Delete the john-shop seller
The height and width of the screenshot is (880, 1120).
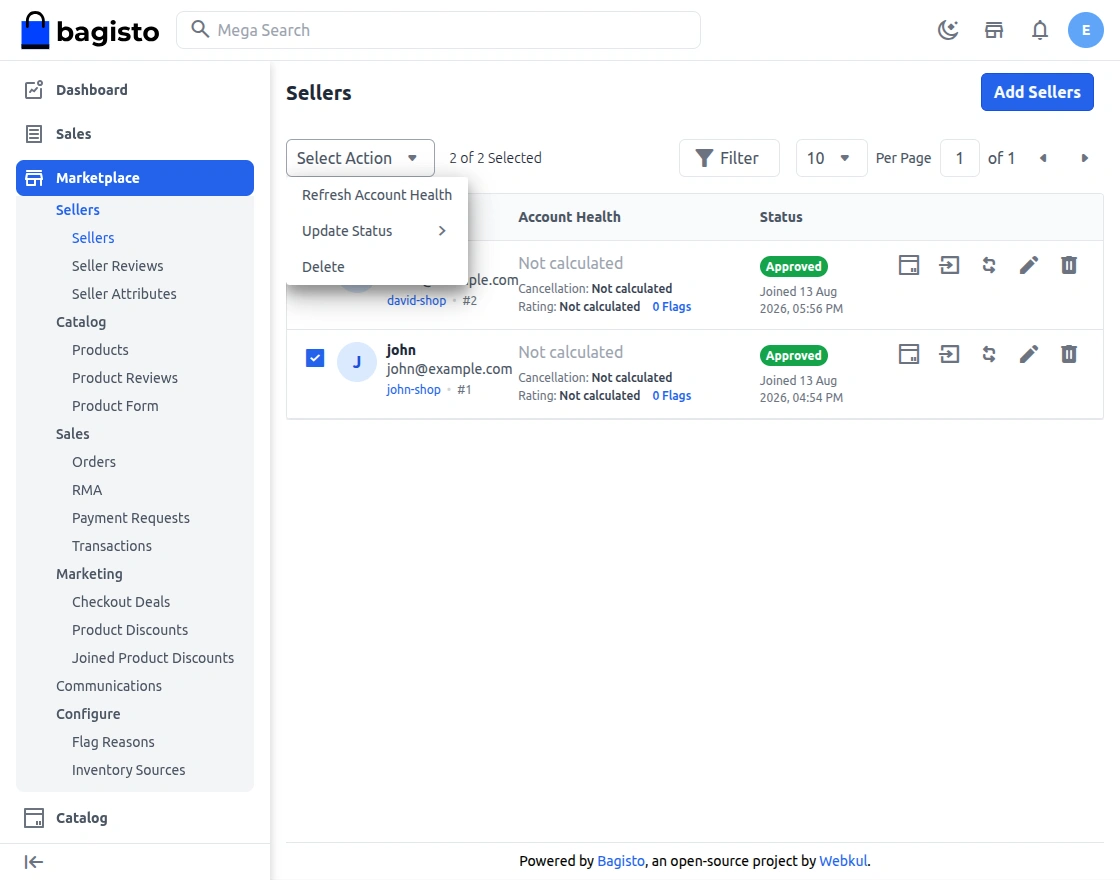1069,354
